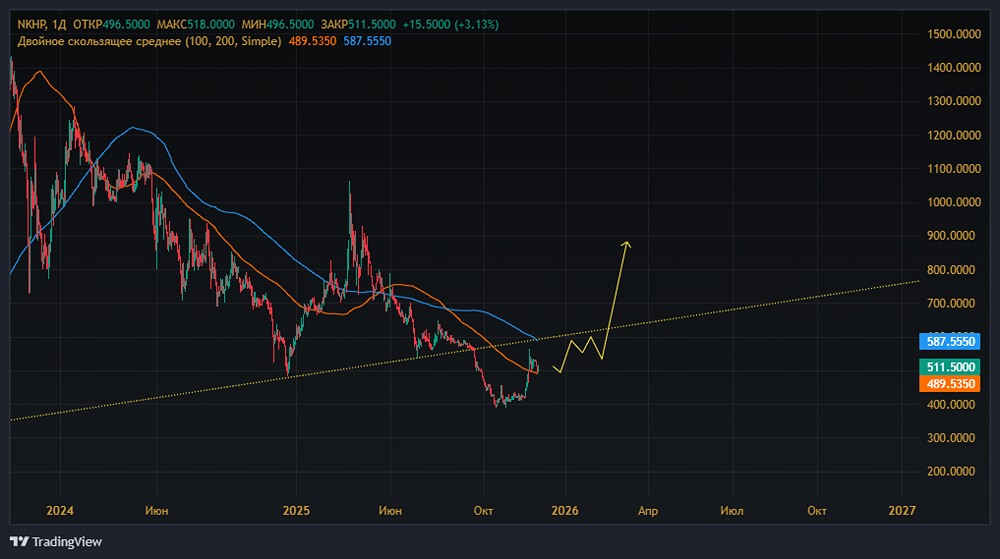Click the +15.5000 (+3.13%) change value
Screen dimensions: 1000x559
click(449, 24)
